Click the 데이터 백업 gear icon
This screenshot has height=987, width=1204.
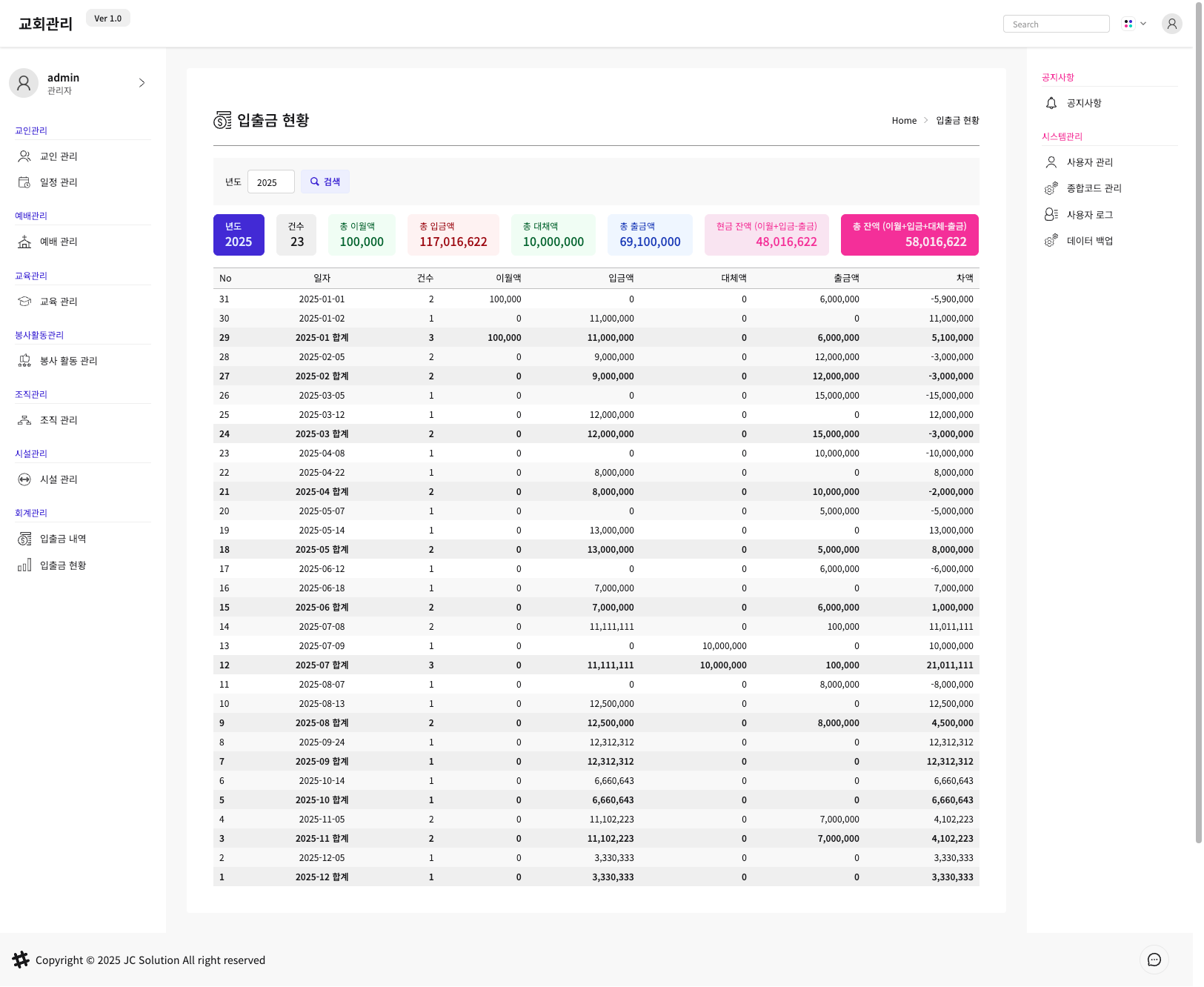(1051, 241)
